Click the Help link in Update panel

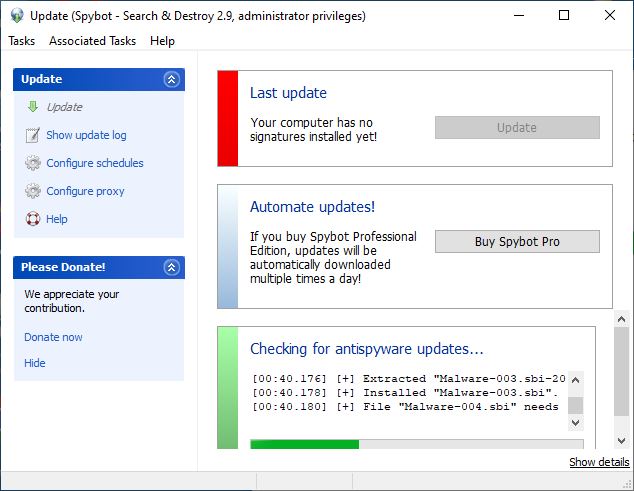pyautogui.click(x=57, y=219)
